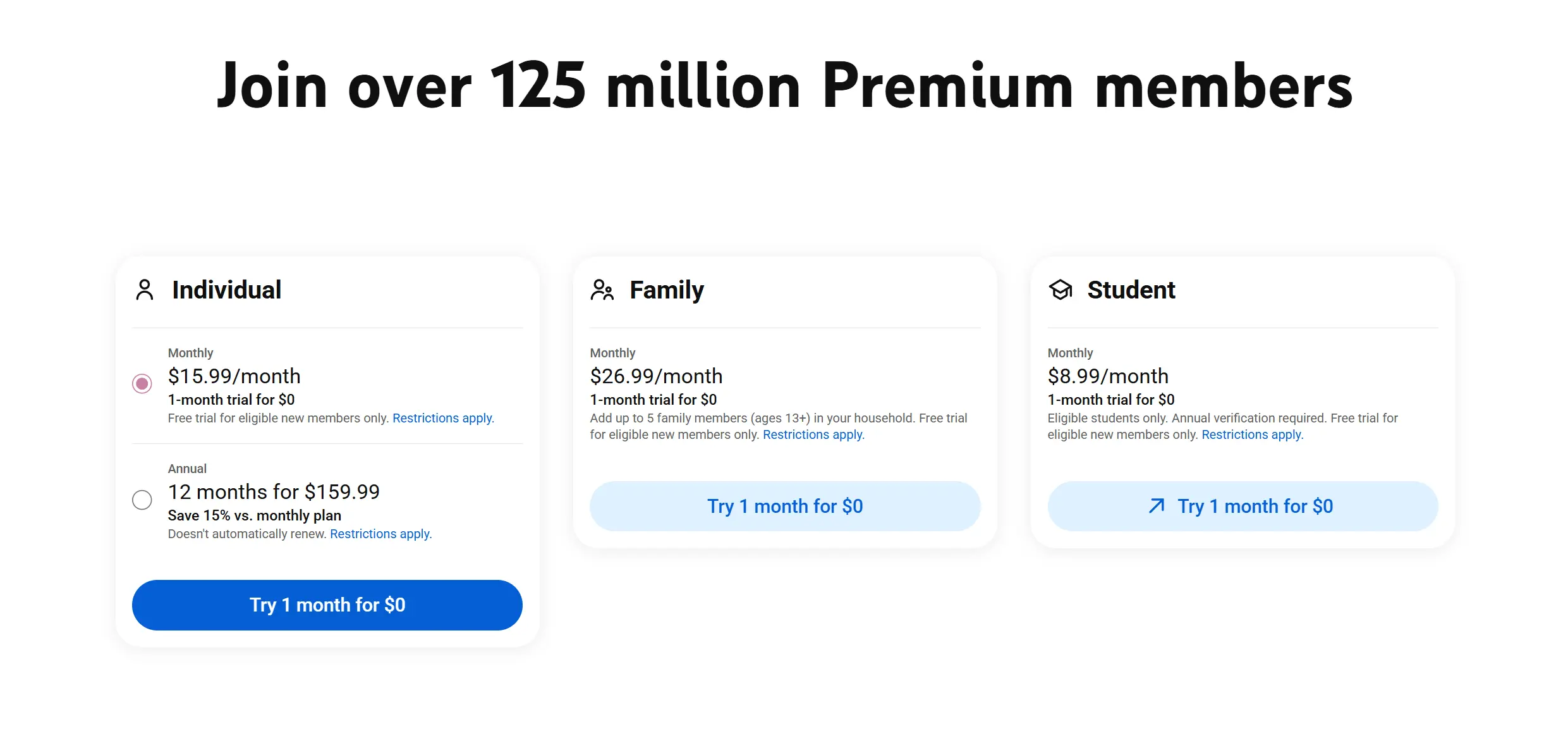Click the external link arrow in Student button
Image resolution: width=1568 pixels, height=738 pixels.
[1157, 506]
